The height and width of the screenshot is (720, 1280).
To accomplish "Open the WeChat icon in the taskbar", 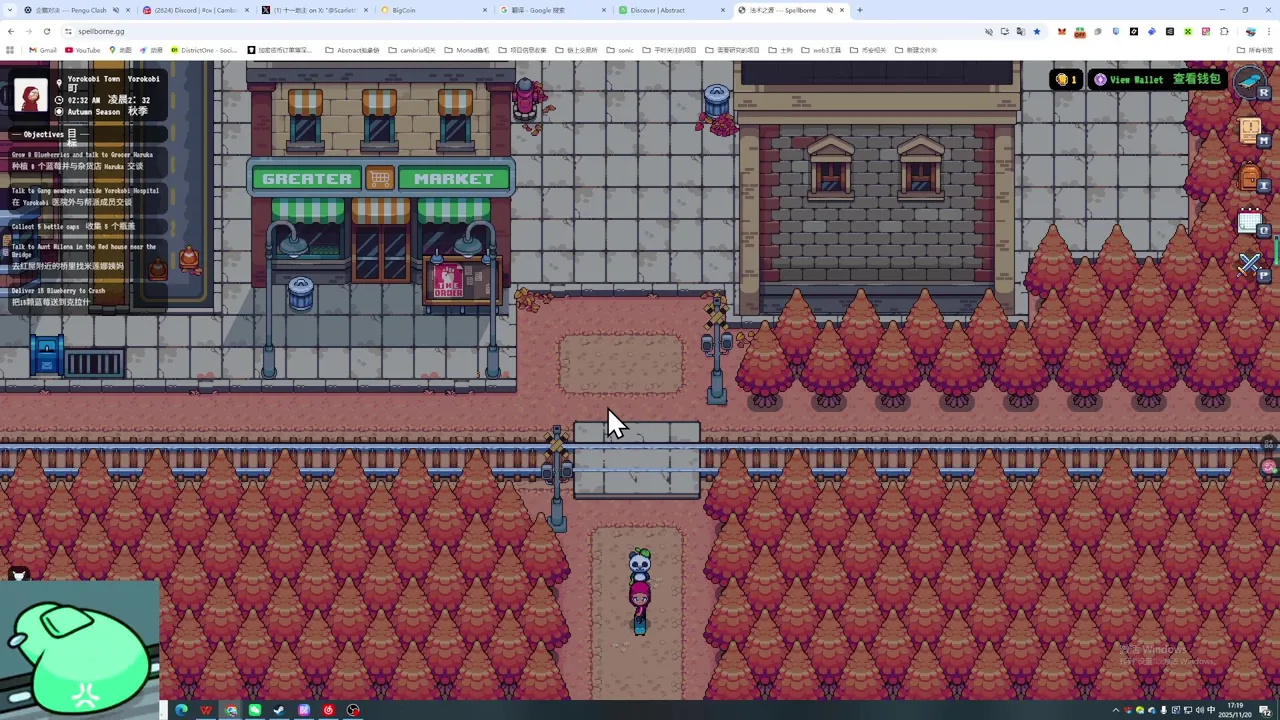I will tap(255, 710).
